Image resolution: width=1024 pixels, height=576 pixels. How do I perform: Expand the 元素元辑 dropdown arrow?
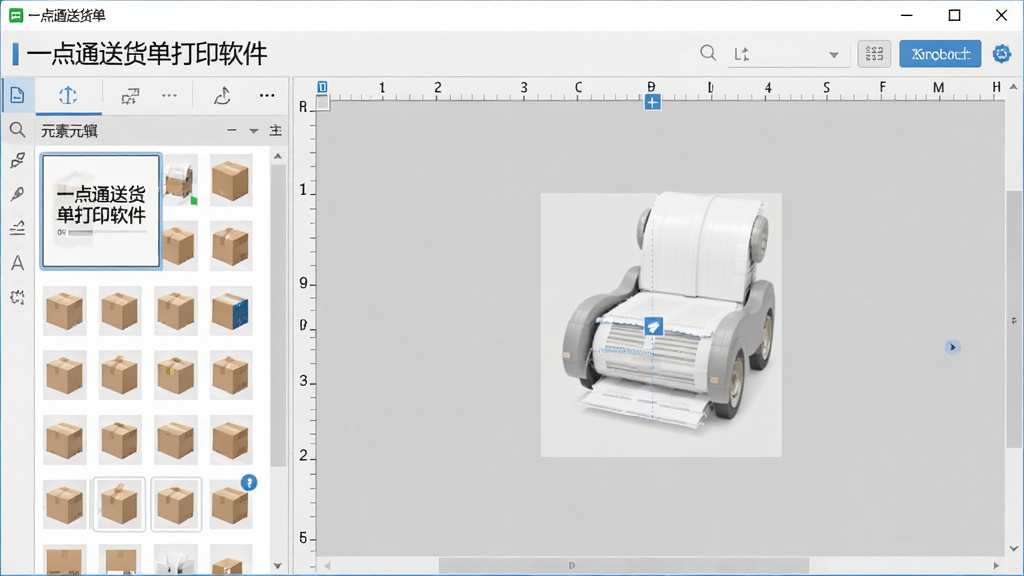253,131
